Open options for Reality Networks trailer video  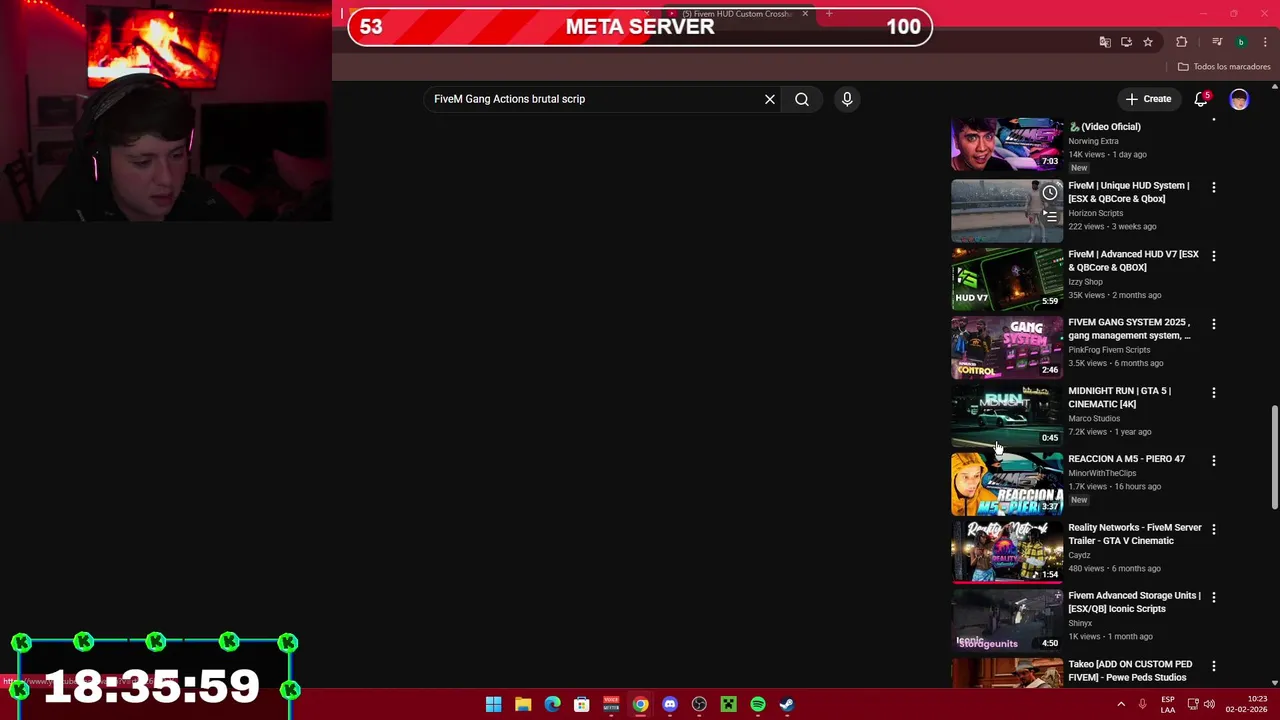click(1214, 529)
